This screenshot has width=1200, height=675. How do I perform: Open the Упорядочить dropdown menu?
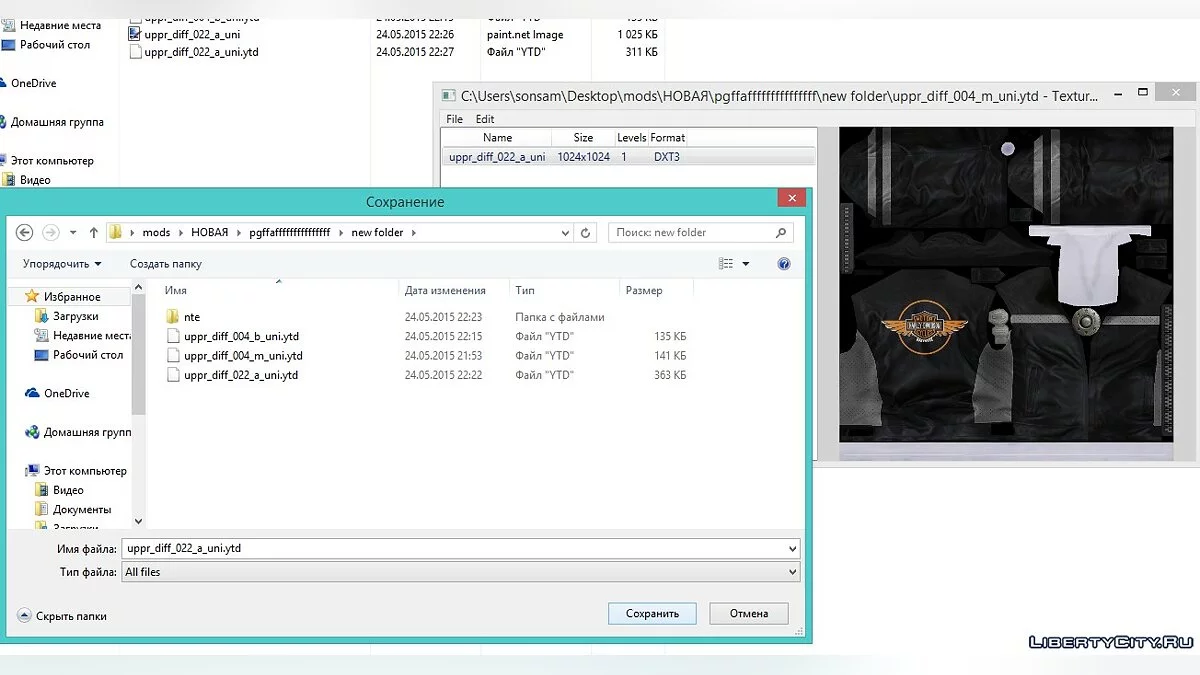coord(62,264)
